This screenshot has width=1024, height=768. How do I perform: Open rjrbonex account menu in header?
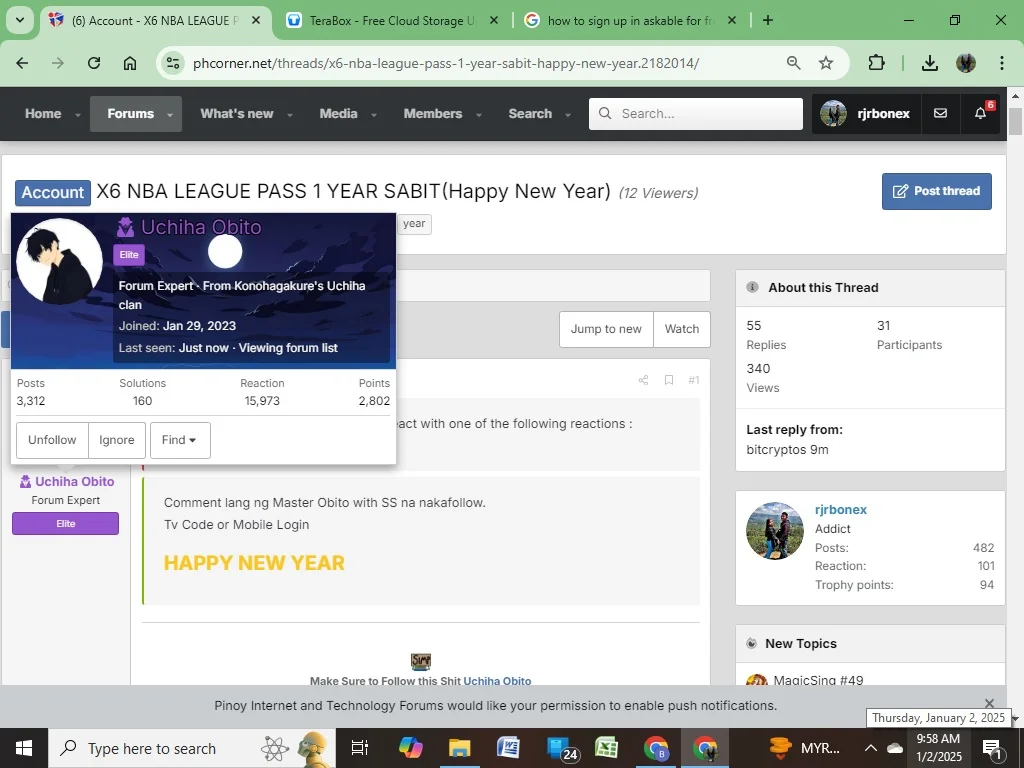point(866,114)
